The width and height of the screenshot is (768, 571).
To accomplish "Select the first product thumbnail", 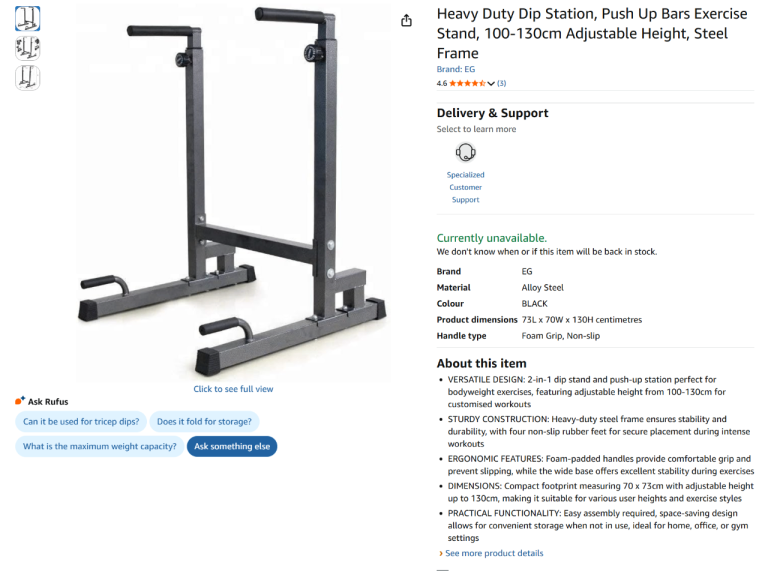I will click(x=28, y=19).
